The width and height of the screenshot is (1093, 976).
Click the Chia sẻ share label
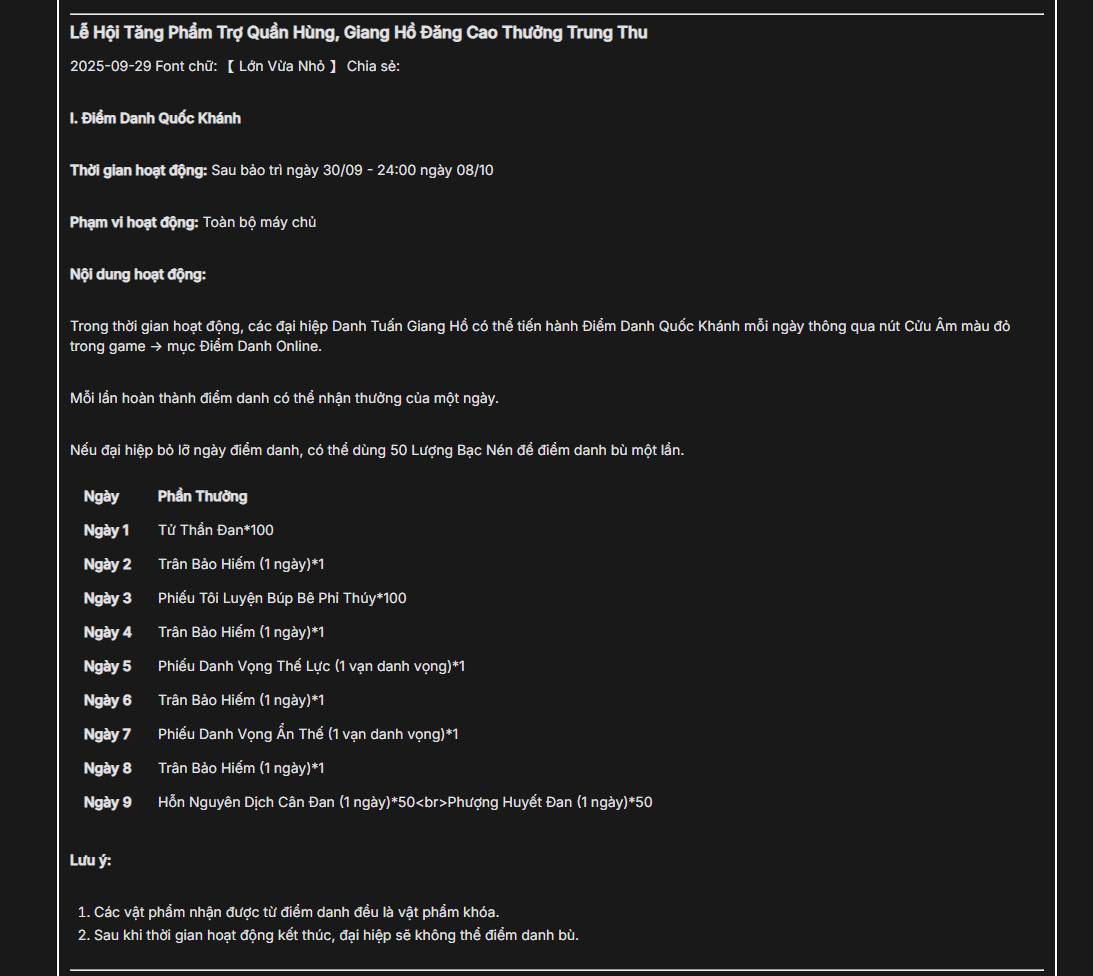click(x=373, y=66)
